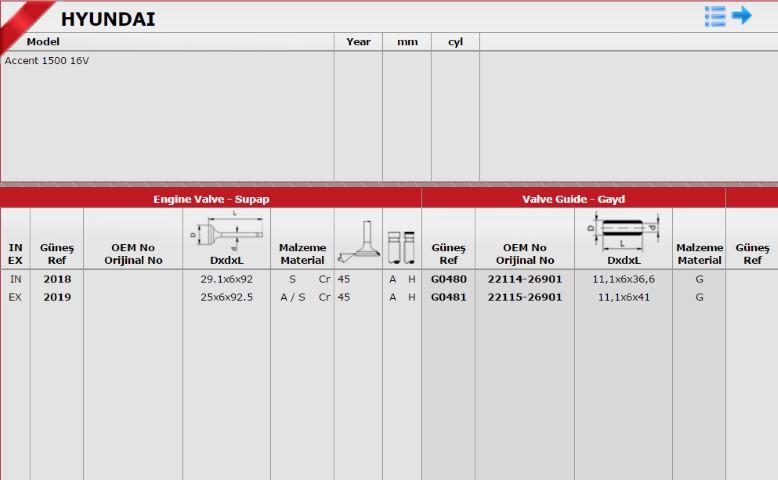The image size is (778, 480).
Task: Click the Year column header
Action: tap(358, 42)
